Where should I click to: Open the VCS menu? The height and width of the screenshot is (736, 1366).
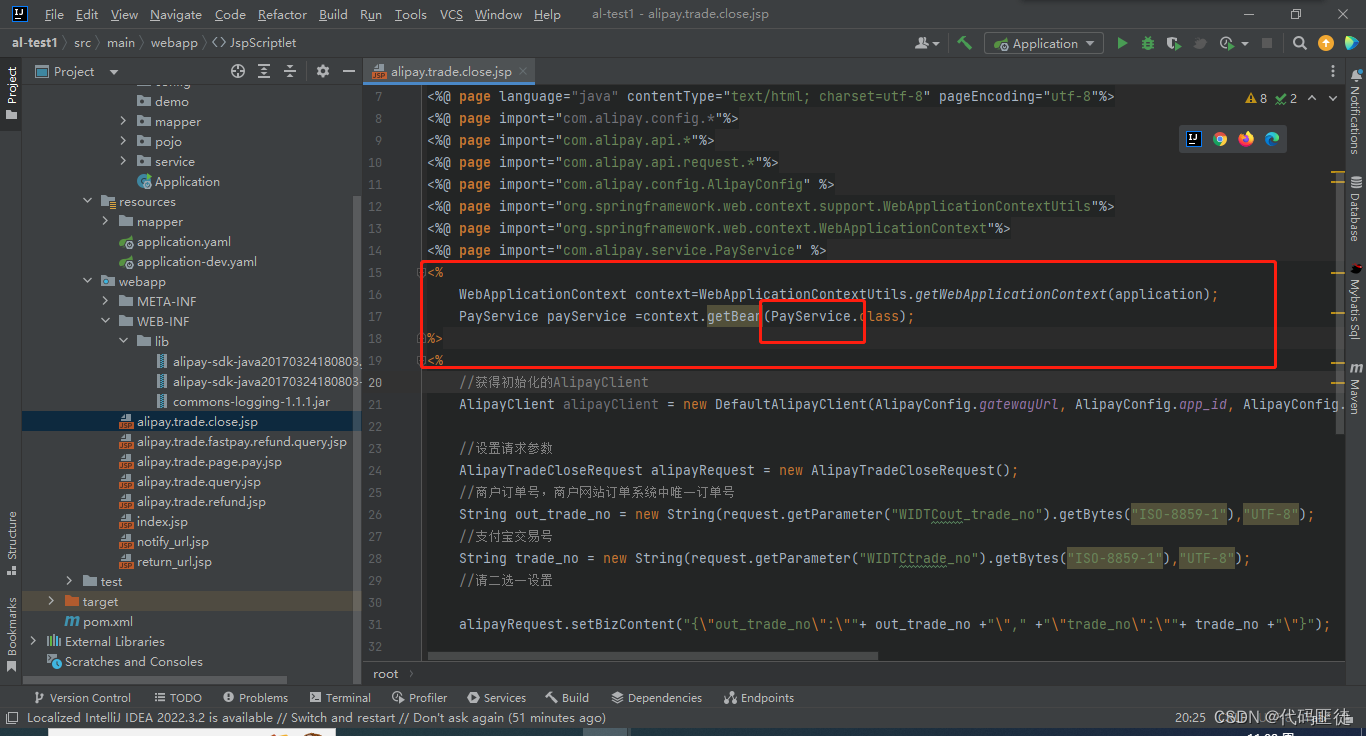(x=451, y=15)
